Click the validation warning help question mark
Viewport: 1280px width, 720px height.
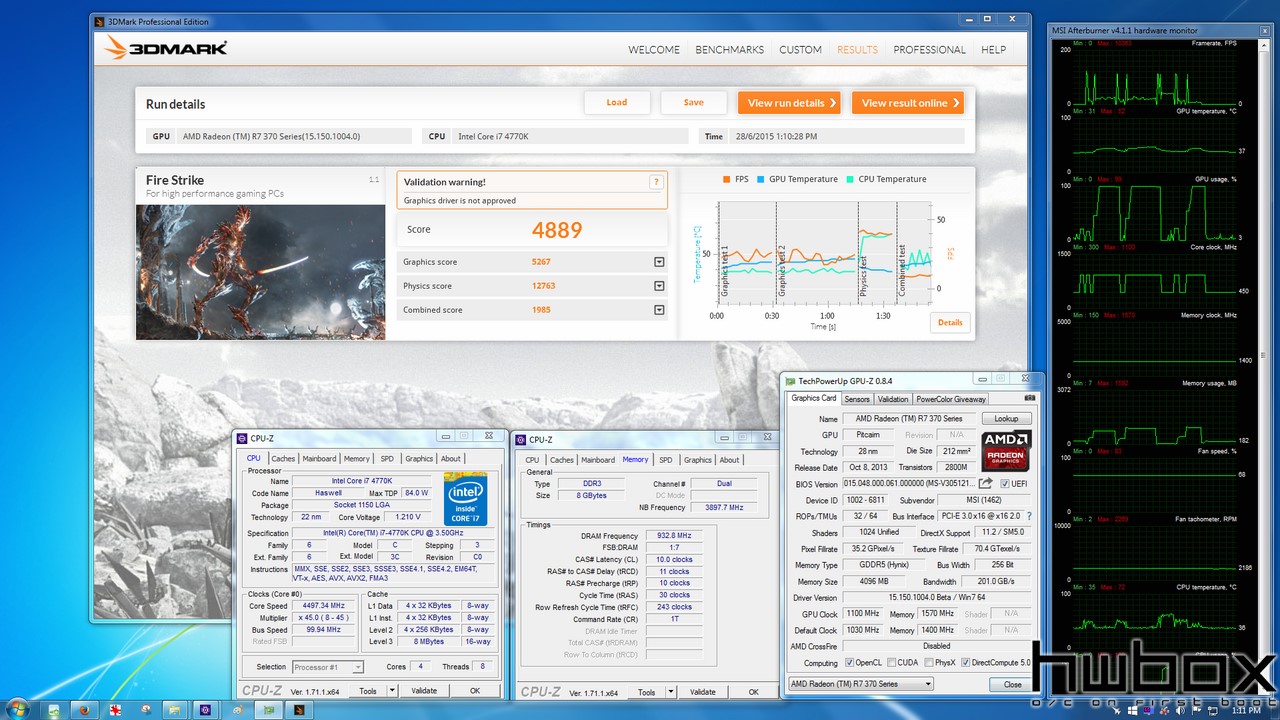[656, 182]
